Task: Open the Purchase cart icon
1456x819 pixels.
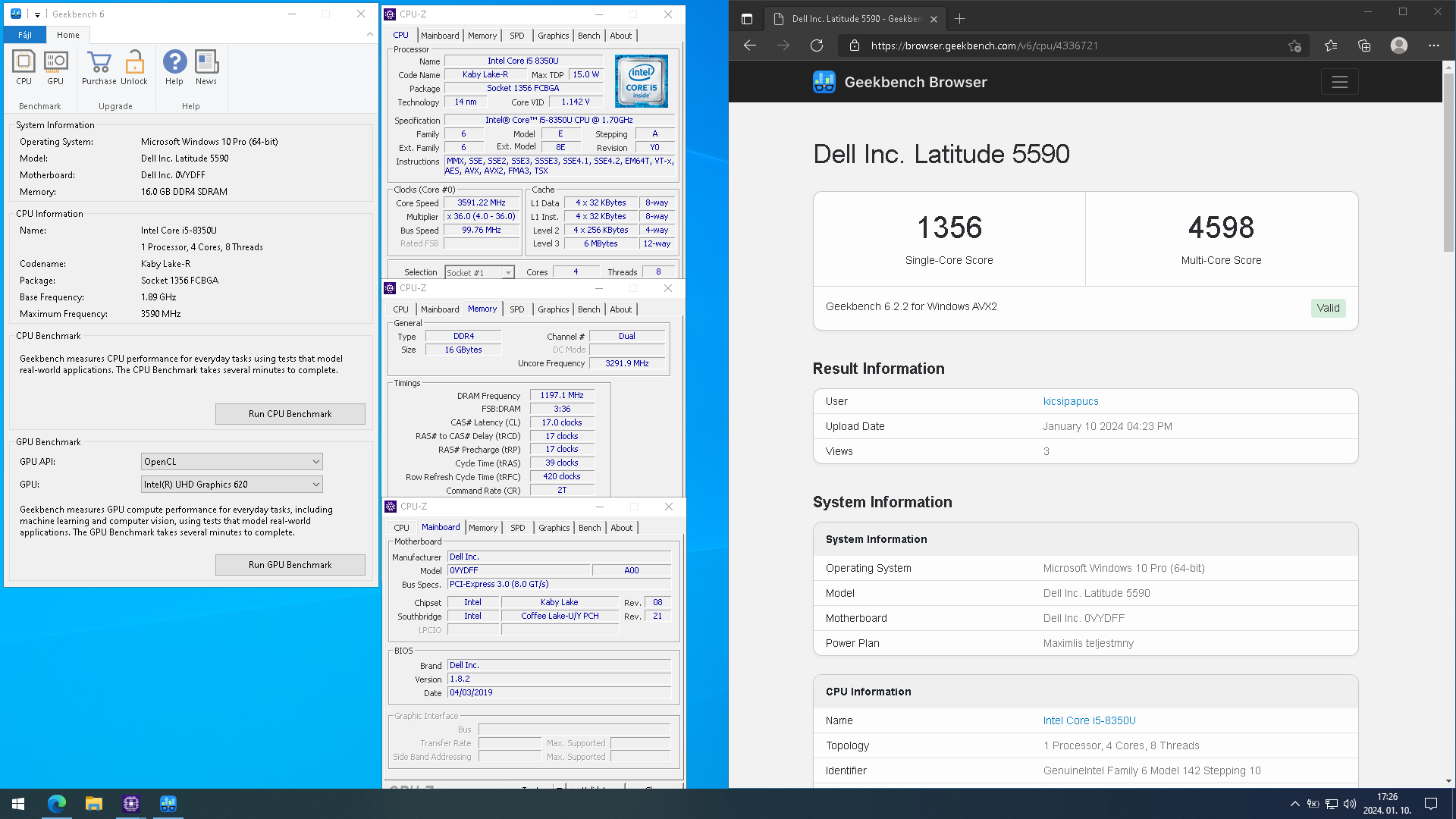Action: (x=99, y=68)
